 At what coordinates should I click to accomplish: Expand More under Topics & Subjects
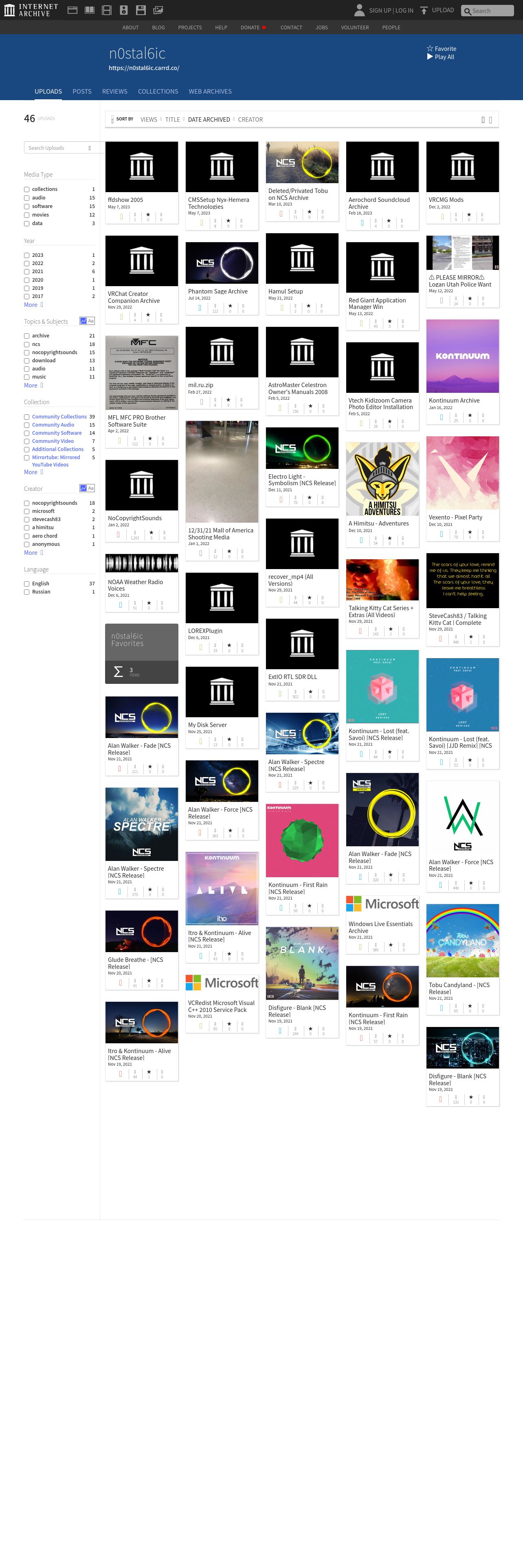pos(33,385)
